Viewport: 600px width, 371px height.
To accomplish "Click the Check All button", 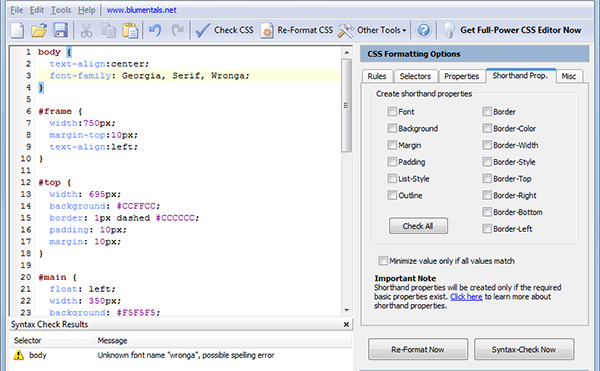I will tap(418, 226).
